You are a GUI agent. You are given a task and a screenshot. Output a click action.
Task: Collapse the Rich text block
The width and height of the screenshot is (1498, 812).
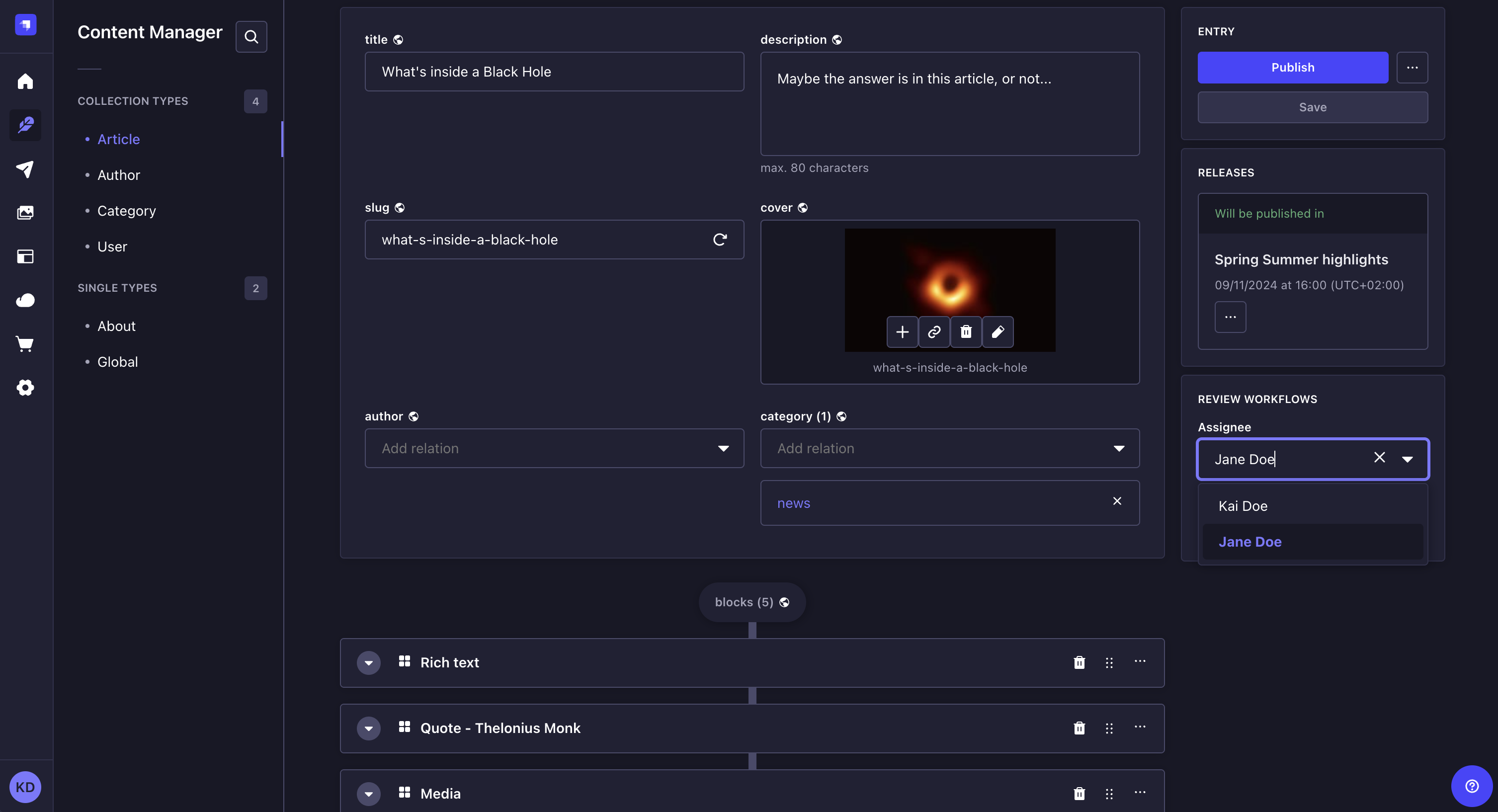(368, 662)
